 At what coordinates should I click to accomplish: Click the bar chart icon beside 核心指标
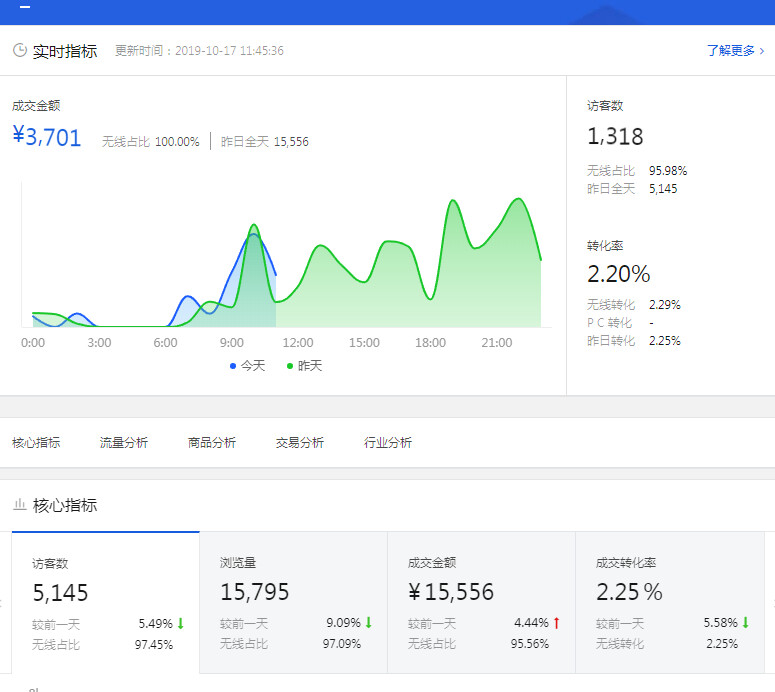tap(19, 505)
